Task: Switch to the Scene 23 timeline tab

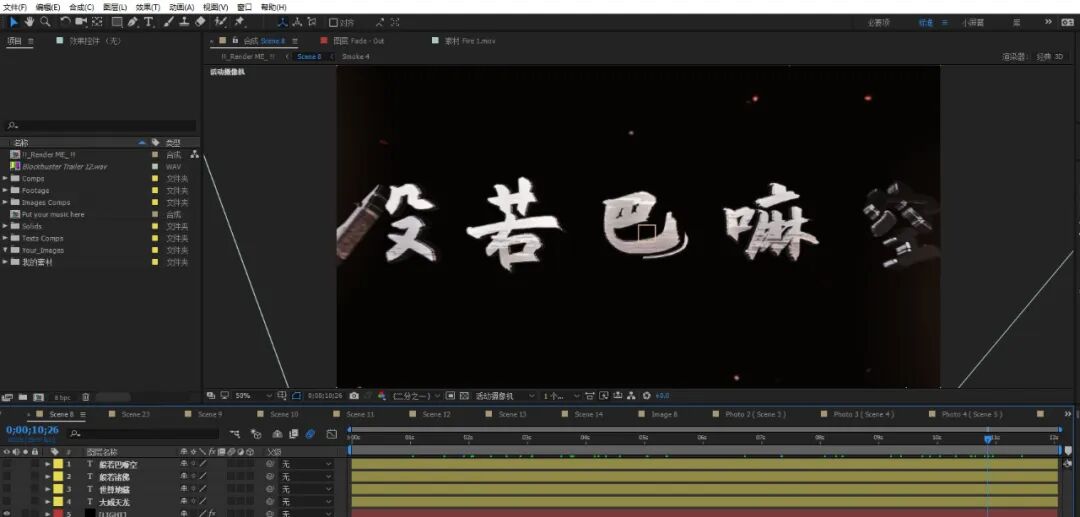Action: click(x=135, y=414)
